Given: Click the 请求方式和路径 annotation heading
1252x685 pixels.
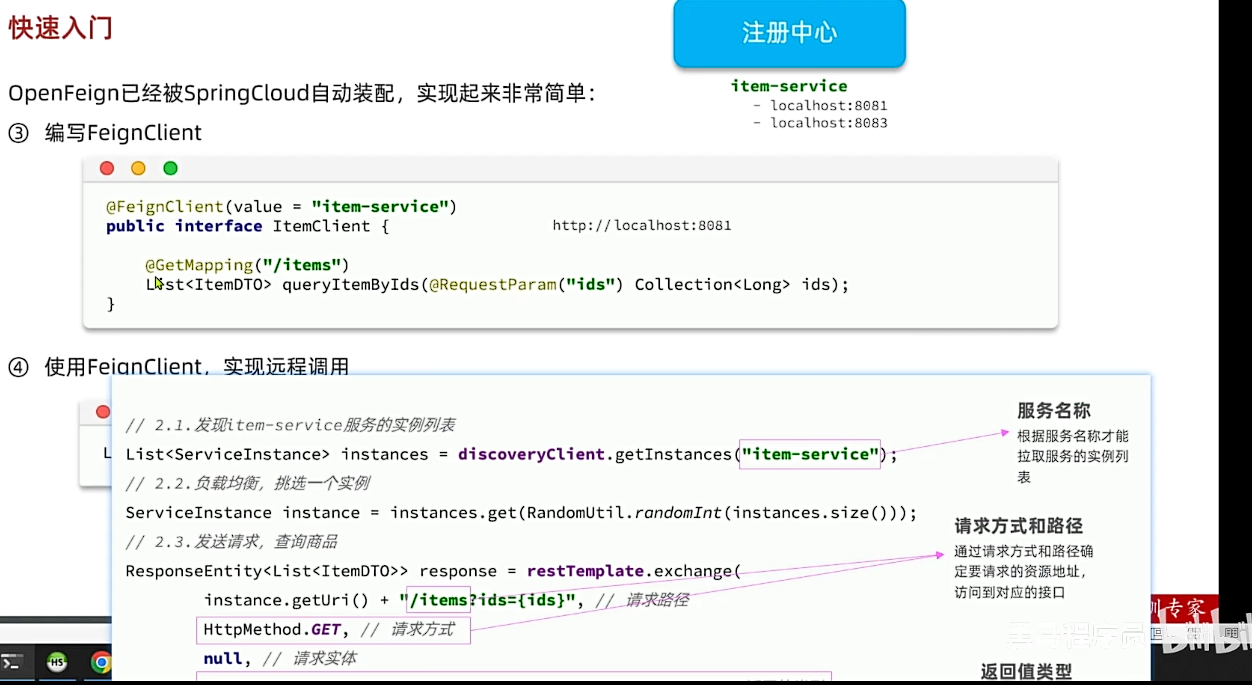Looking at the screenshot, I should tap(1018, 526).
